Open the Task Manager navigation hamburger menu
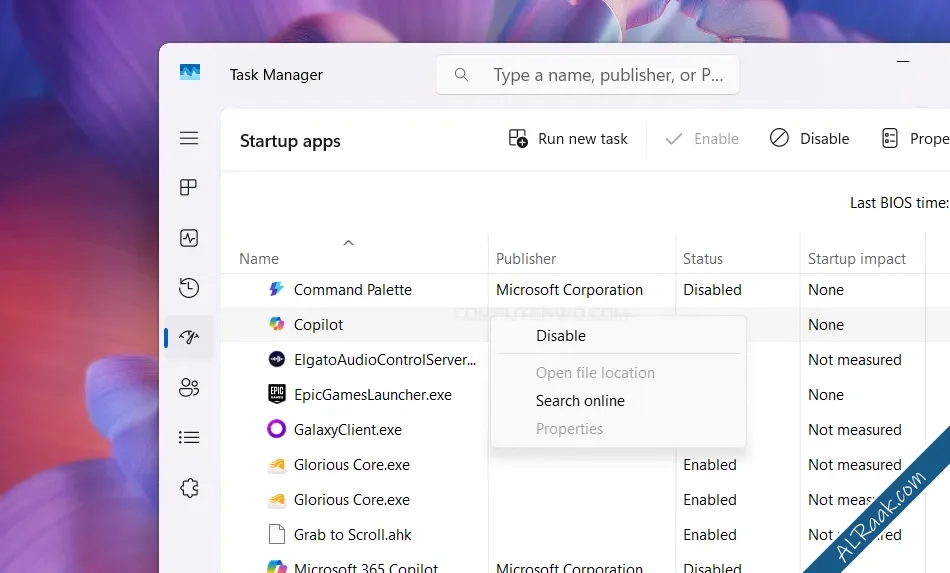The width and height of the screenshot is (950, 573). (189, 138)
